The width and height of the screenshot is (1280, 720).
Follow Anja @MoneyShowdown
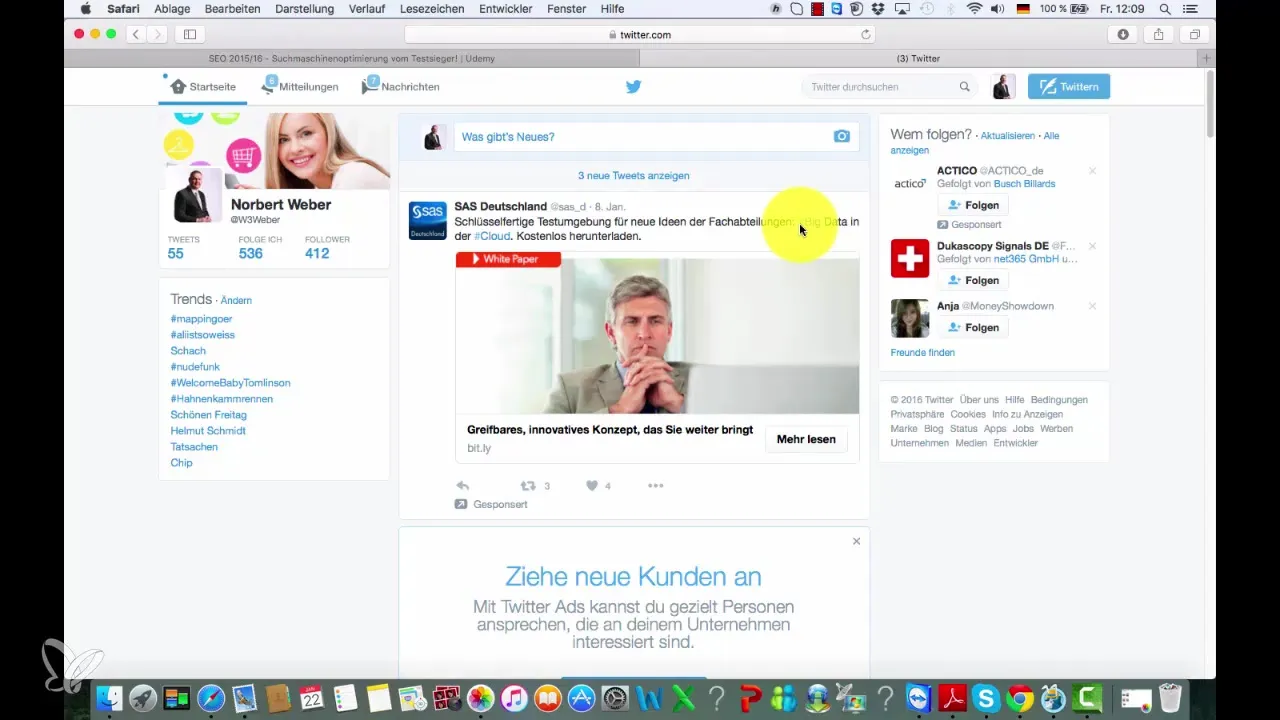973,327
